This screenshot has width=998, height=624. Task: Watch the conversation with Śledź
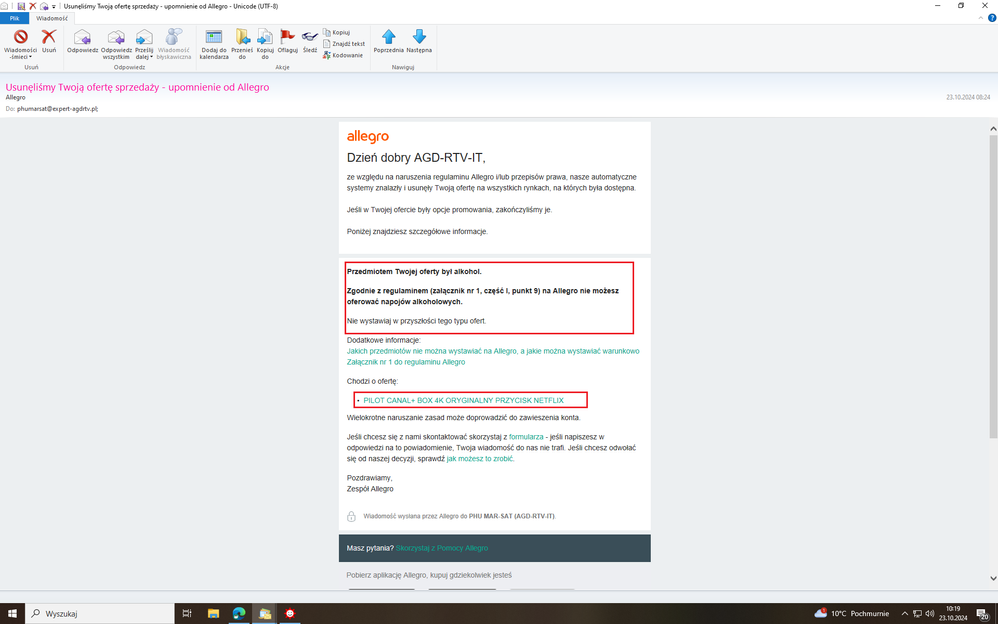[310, 41]
